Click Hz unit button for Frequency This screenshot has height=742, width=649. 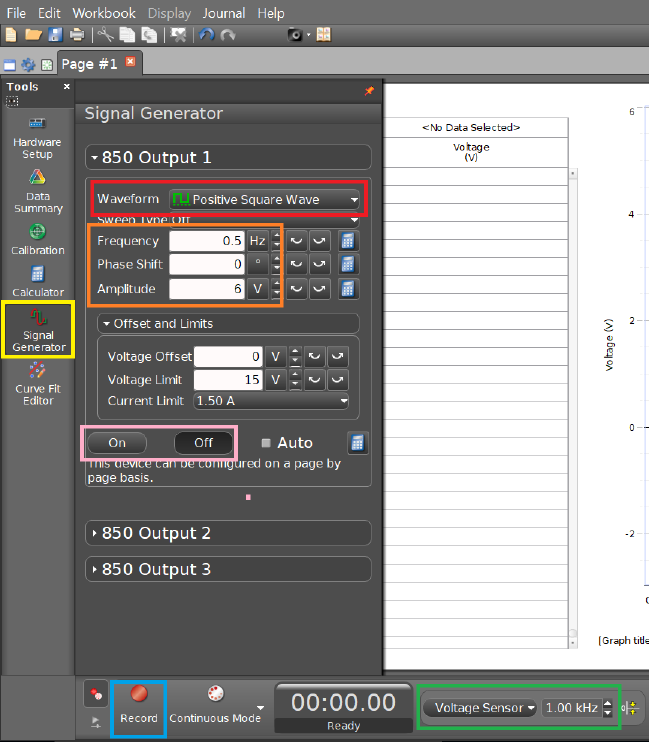click(x=258, y=241)
